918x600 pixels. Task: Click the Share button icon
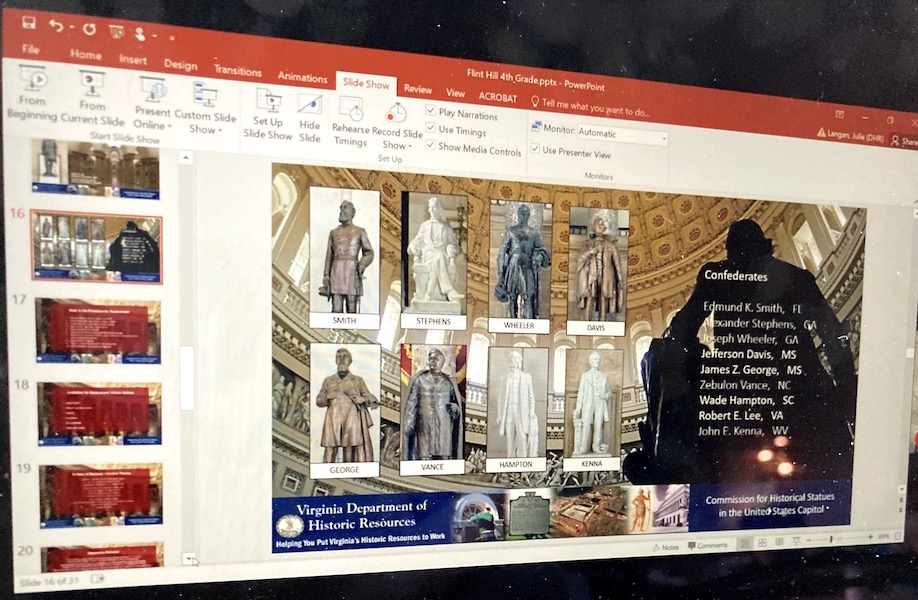pos(895,140)
